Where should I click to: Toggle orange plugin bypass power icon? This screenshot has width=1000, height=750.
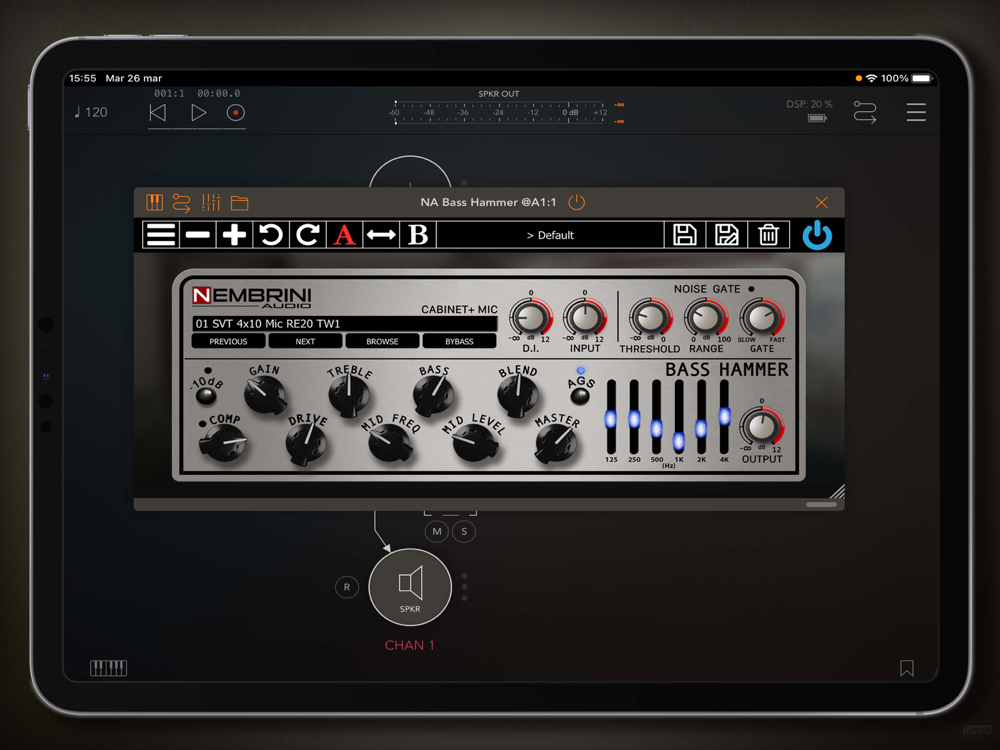point(577,202)
